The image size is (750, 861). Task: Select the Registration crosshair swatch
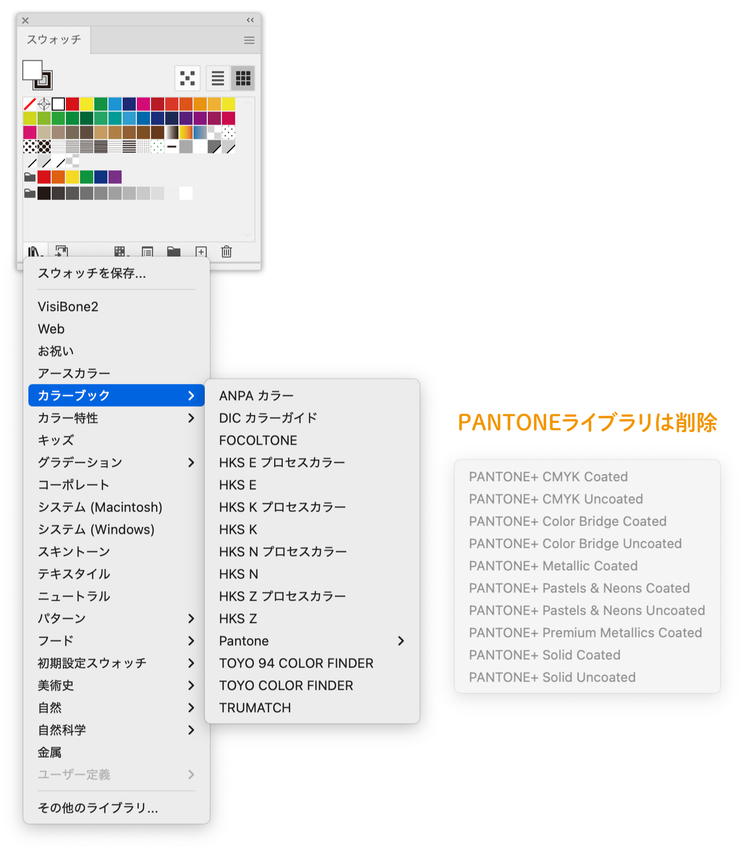tap(44, 104)
